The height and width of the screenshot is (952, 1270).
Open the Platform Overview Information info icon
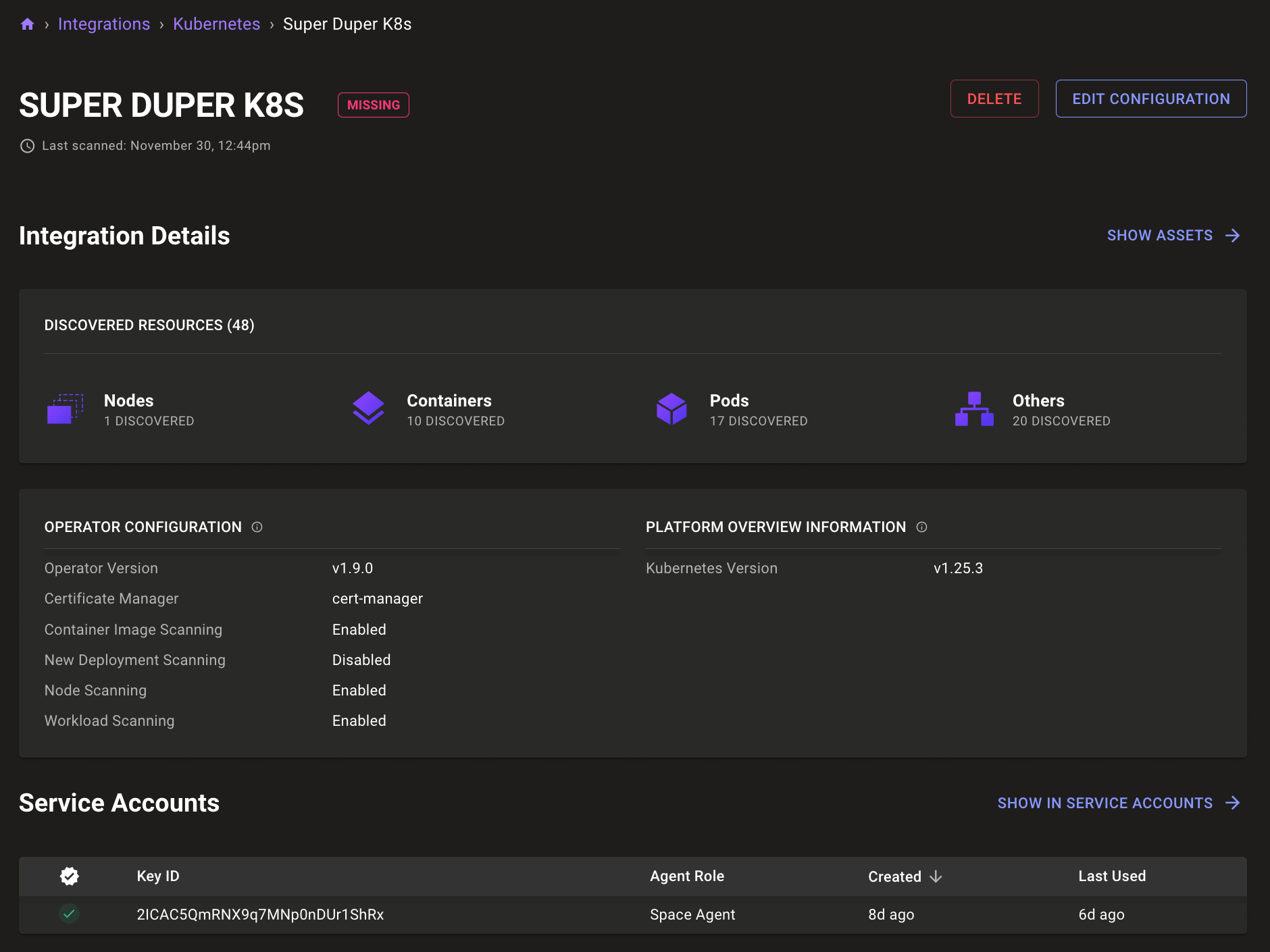(x=923, y=527)
